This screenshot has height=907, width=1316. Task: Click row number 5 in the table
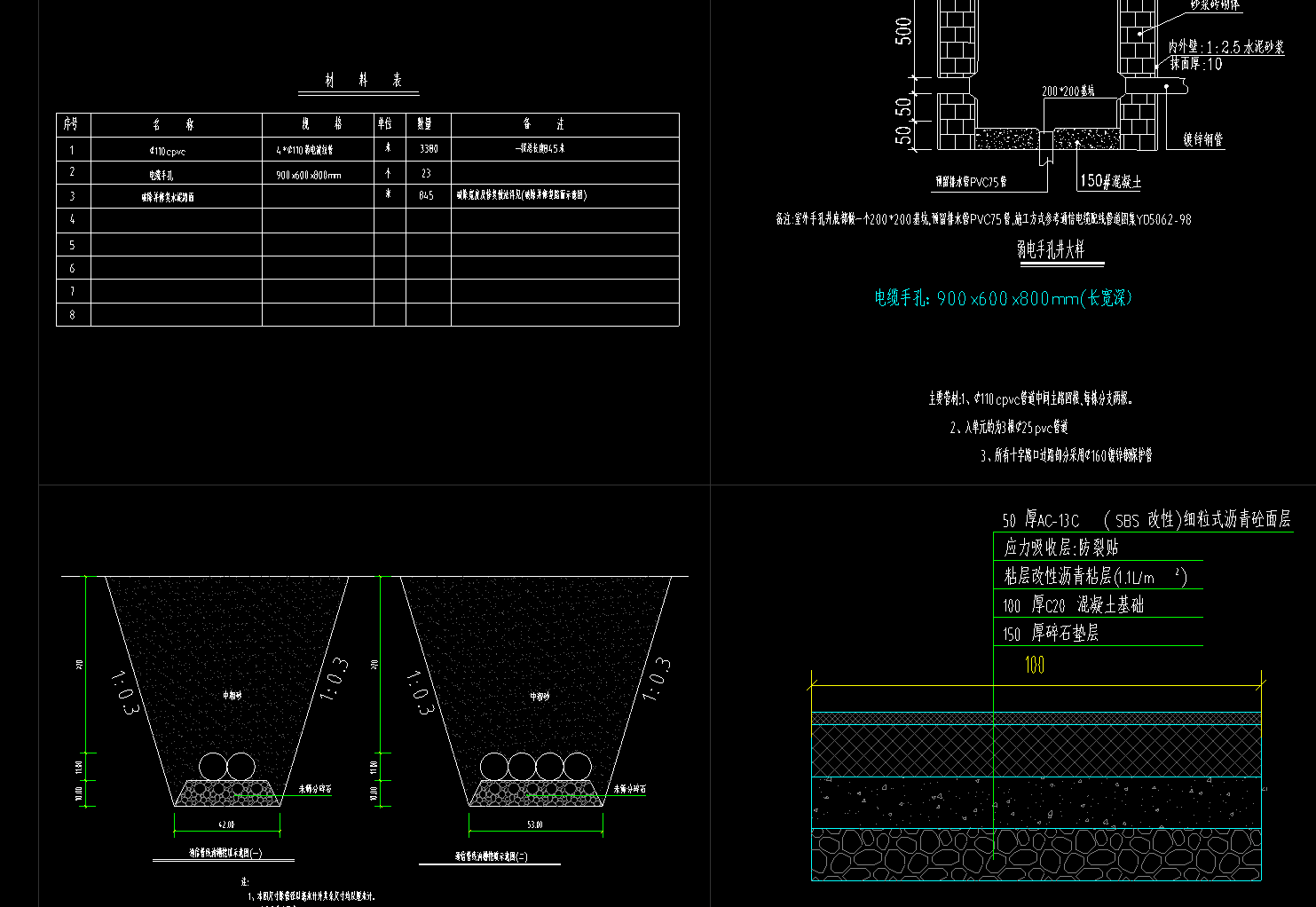click(72, 245)
